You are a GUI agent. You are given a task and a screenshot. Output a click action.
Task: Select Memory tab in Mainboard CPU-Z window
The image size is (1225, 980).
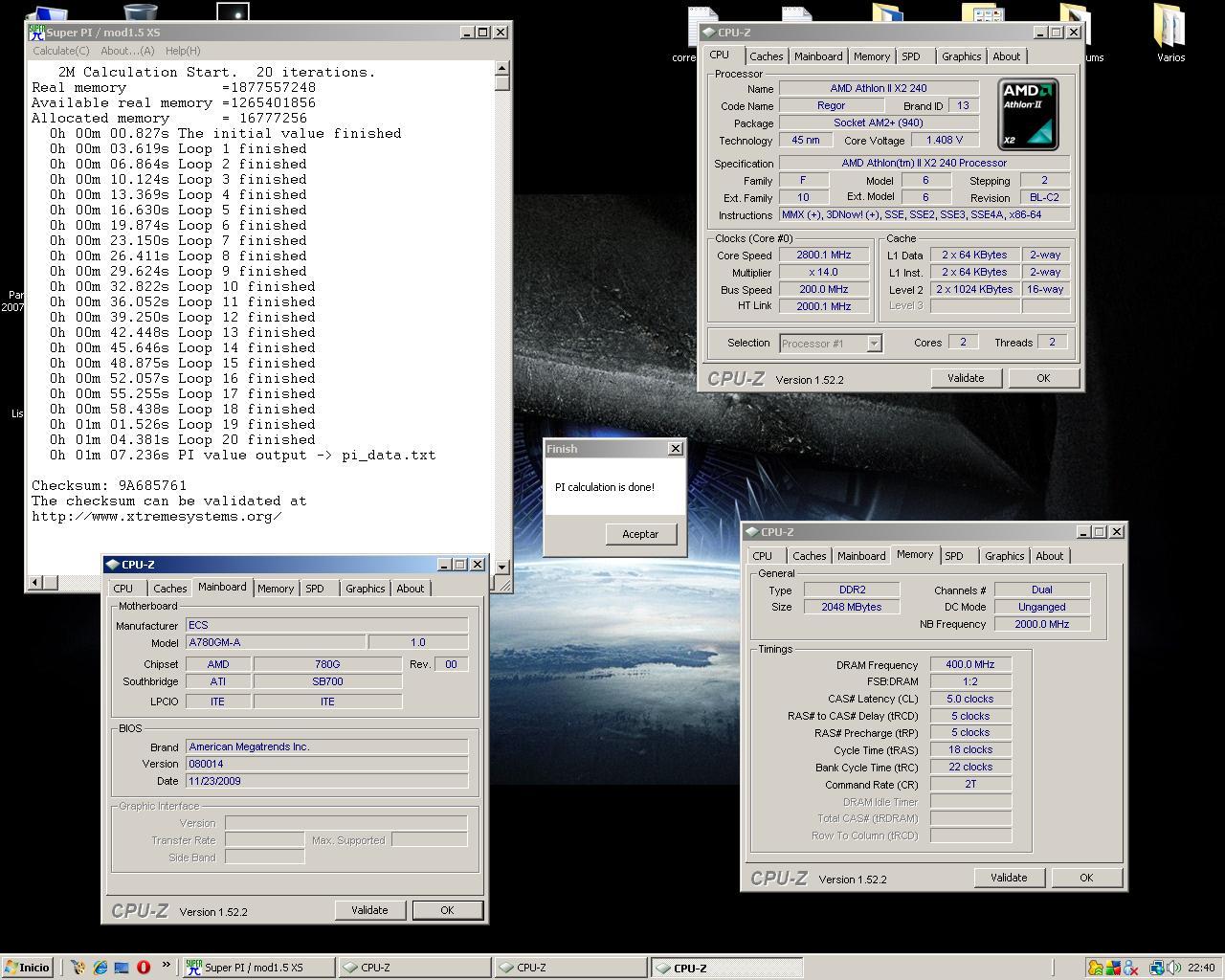[276, 589]
